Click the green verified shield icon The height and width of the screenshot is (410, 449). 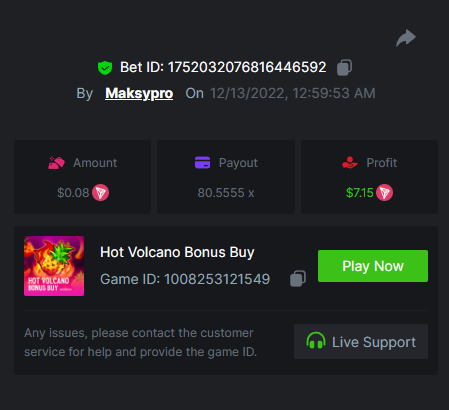pos(105,68)
